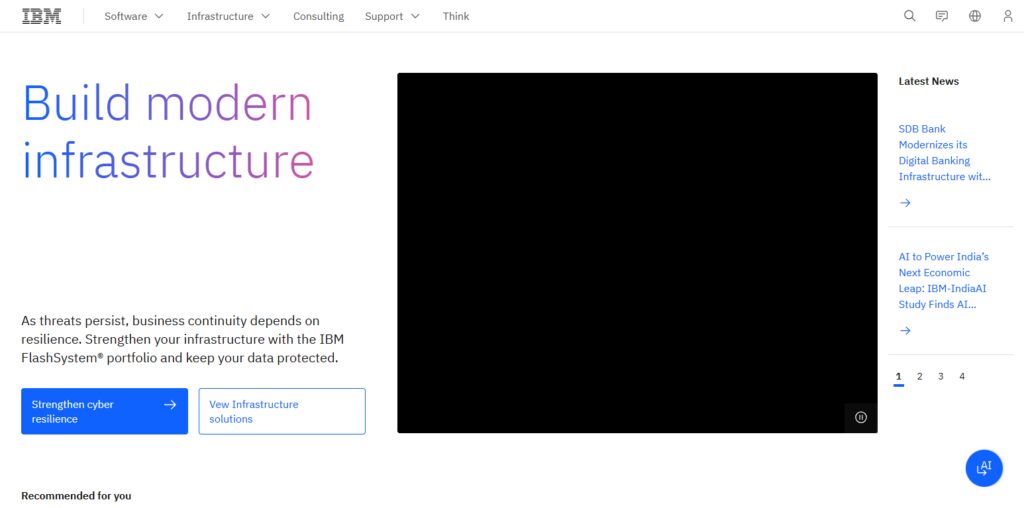Click the arrow under SDB Bank news
The height and width of the screenshot is (508, 1024).
coord(904,203)
